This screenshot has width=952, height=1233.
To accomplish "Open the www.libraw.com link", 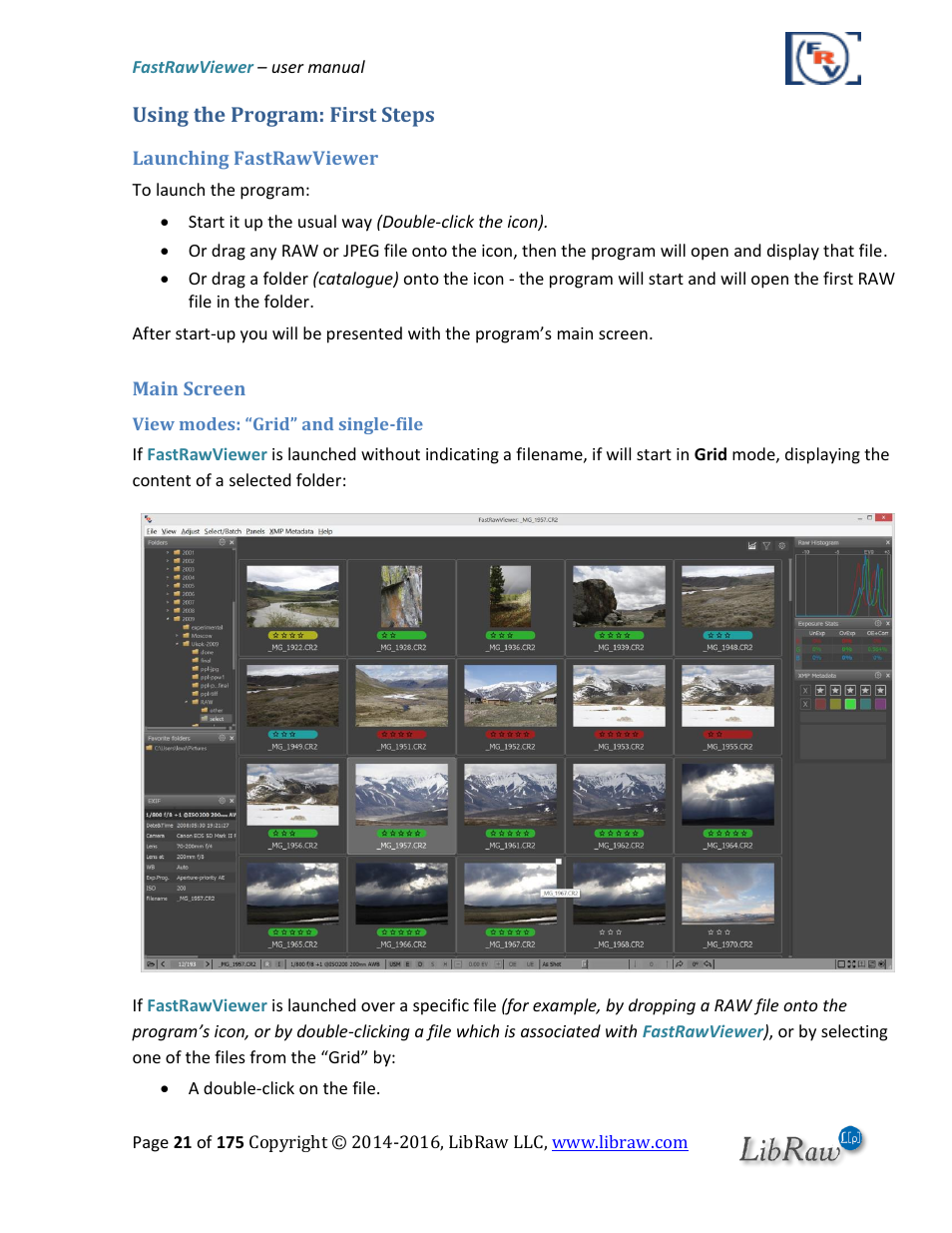I will (x=620, y=1142).
